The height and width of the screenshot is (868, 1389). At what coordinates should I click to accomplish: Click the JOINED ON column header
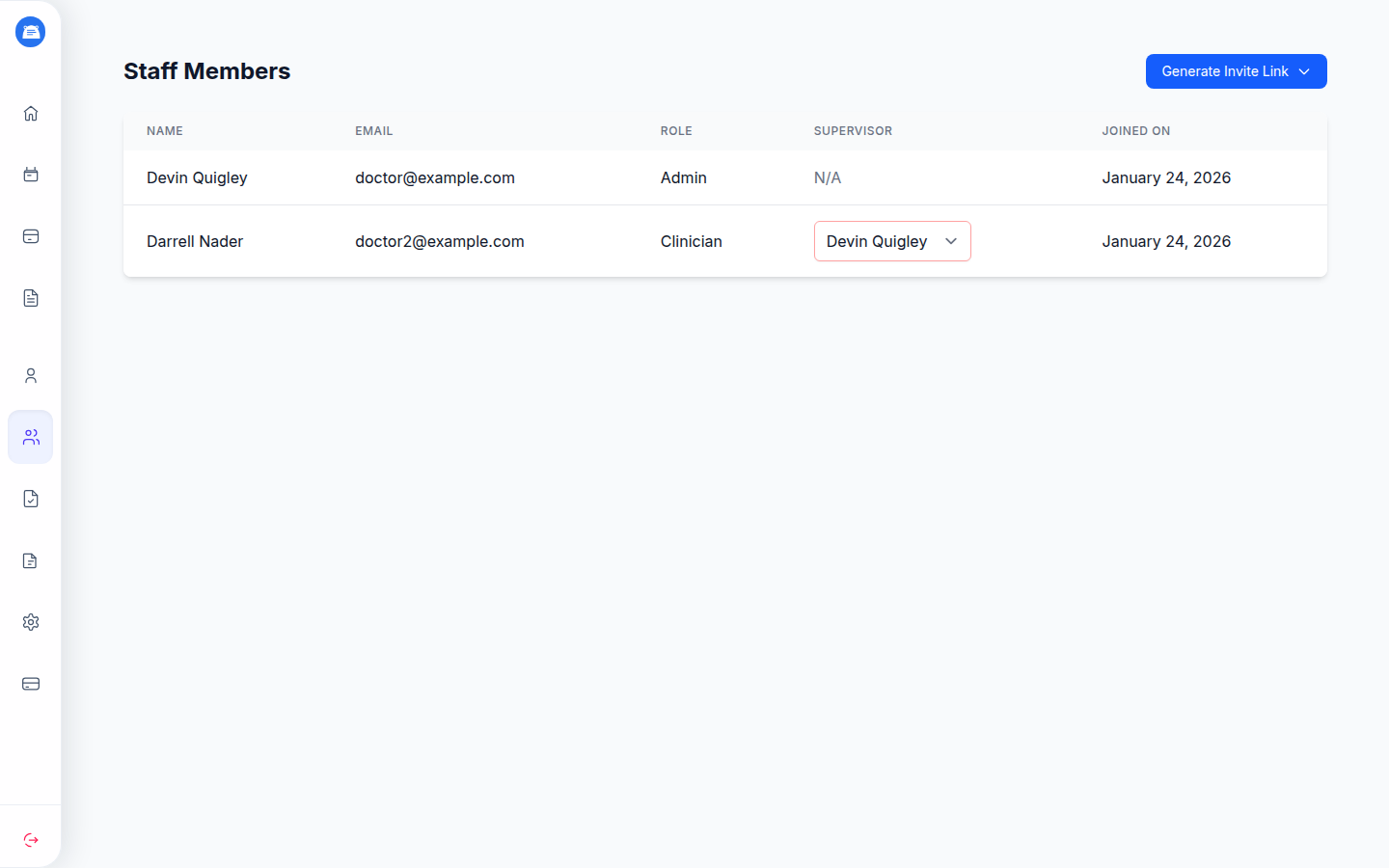point(1135,130)
